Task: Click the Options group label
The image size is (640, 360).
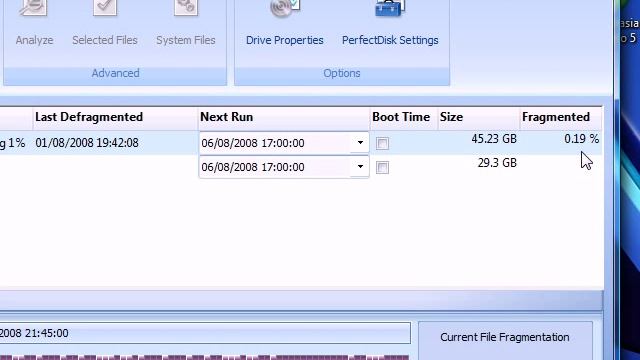Action: 342,73
